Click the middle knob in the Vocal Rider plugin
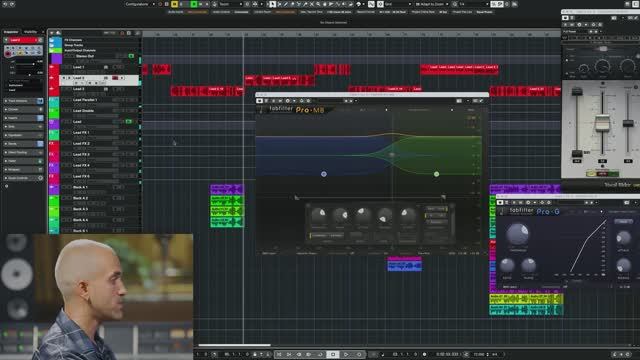Viewport: 640px width, 360px height. pos(602,66)
